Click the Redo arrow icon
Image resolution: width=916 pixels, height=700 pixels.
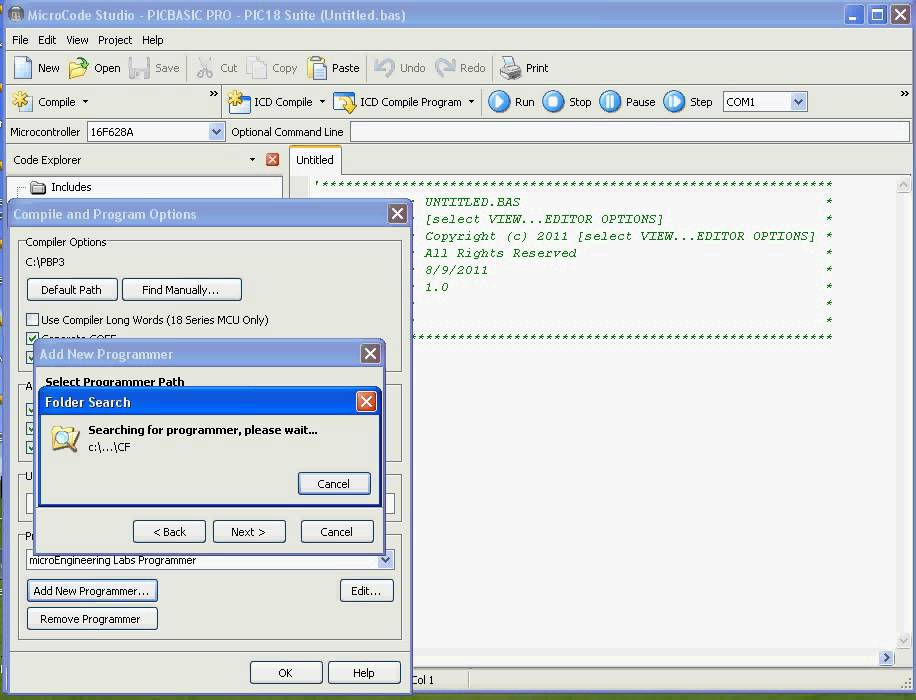point(445,68)
